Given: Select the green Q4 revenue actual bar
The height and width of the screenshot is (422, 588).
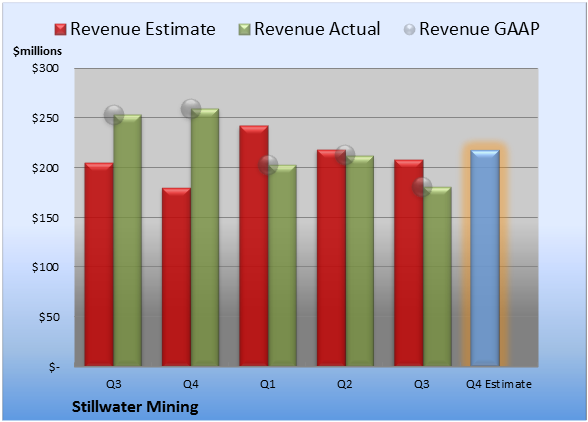Looking at the screenshot, I should point(205,237).
